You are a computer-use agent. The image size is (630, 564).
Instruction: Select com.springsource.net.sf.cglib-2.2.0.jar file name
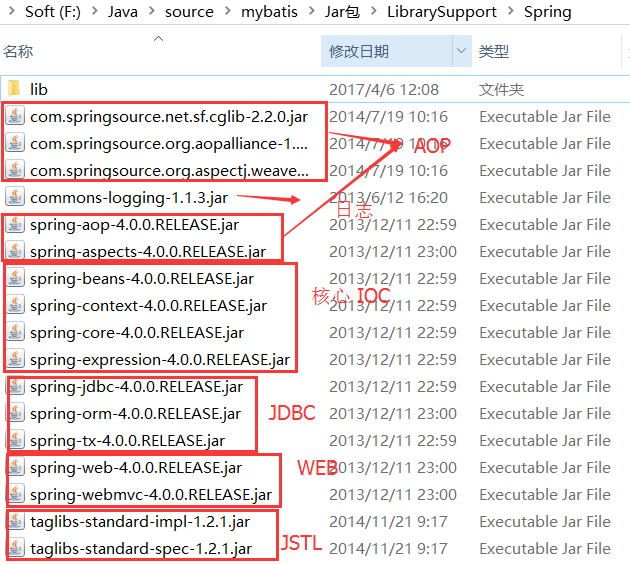click(x=169, y=116)
